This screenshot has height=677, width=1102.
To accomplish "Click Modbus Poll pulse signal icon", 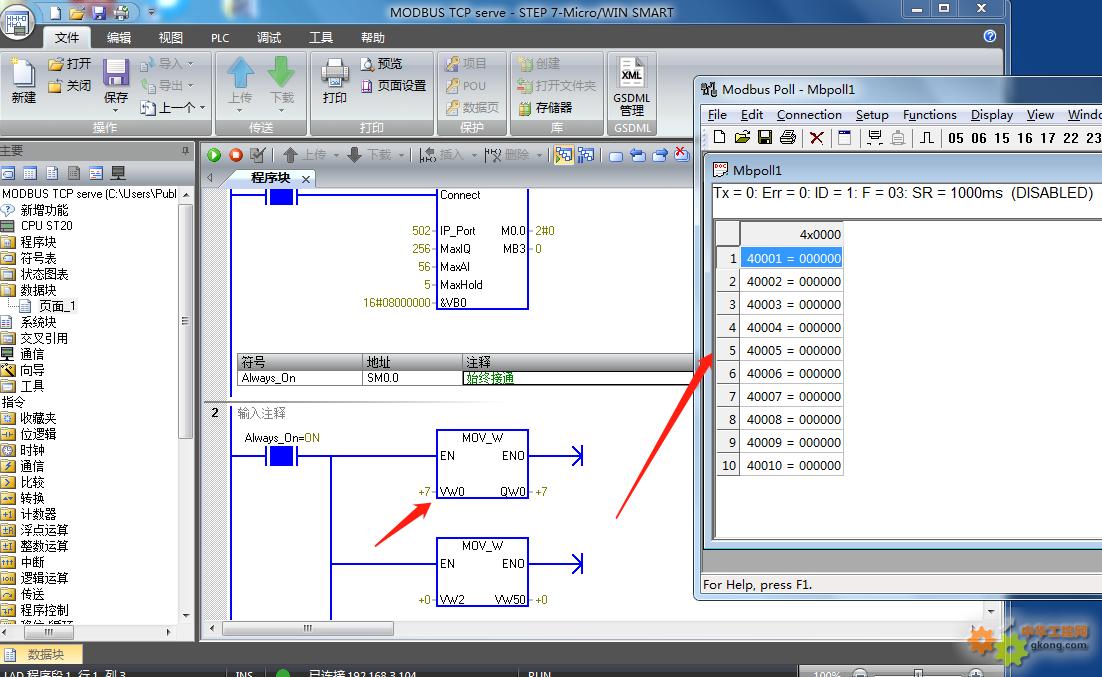I will (x=927, y=138).
